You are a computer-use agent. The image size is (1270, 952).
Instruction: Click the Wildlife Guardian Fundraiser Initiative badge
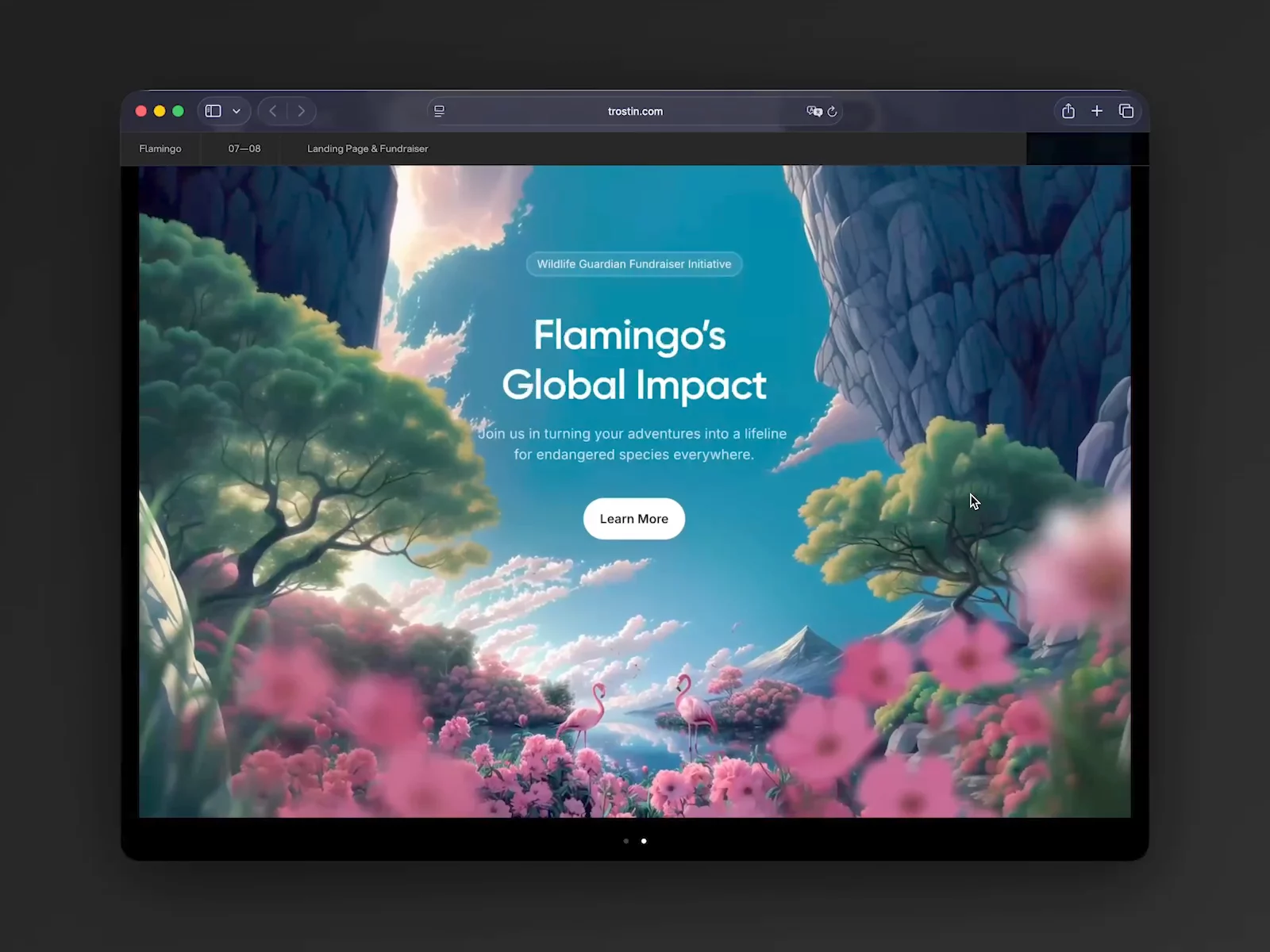coord(634,264)
